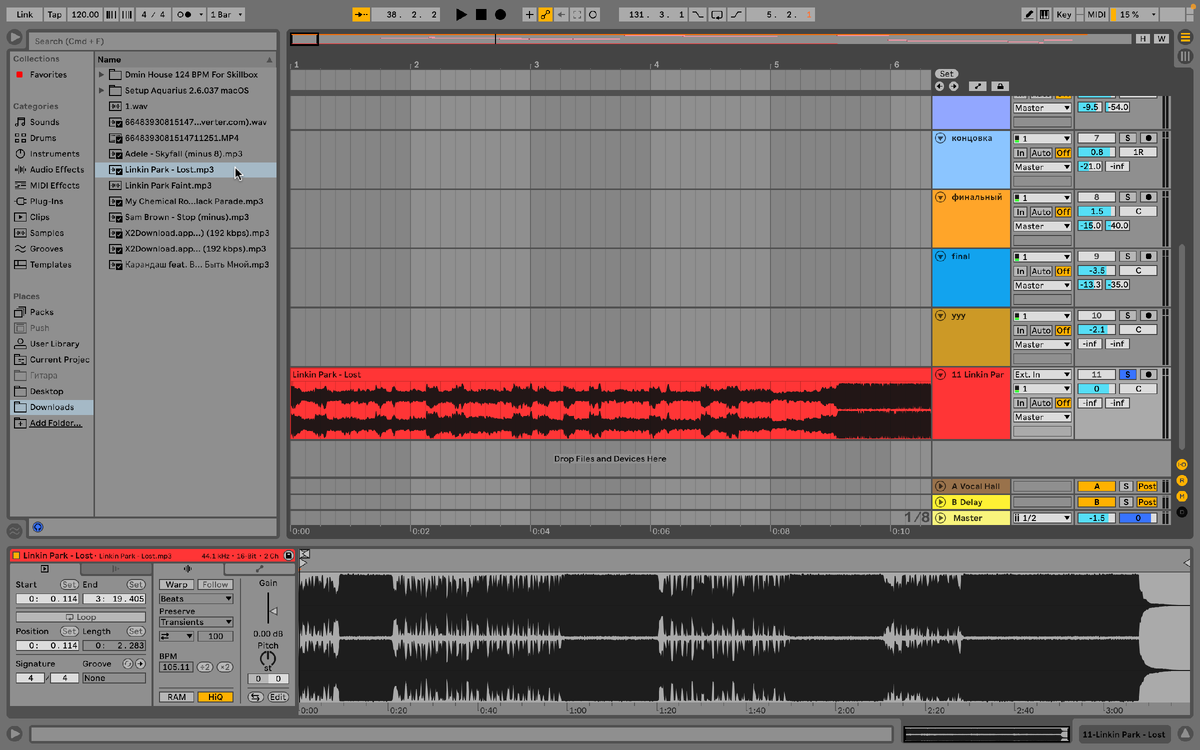Toggle the Post button on A Vocal Hall
The height and width of the screenshot is (750, 1200).
click(1147, 486)
